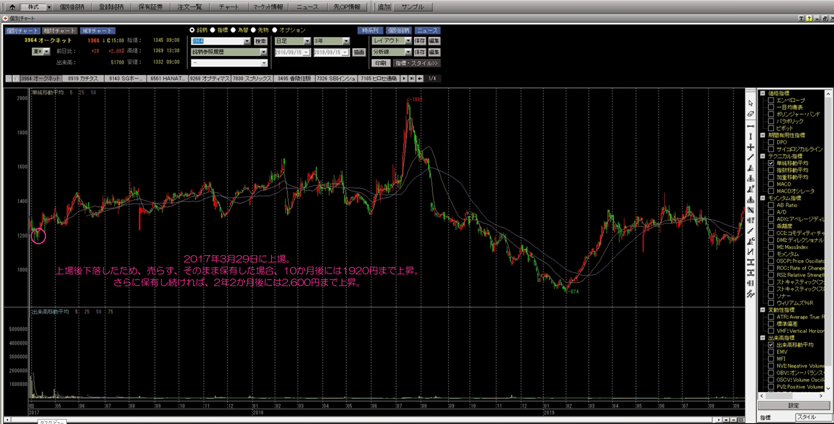Select the horizontal line drawing tool
Screen dimensions: 834x424
750,125
